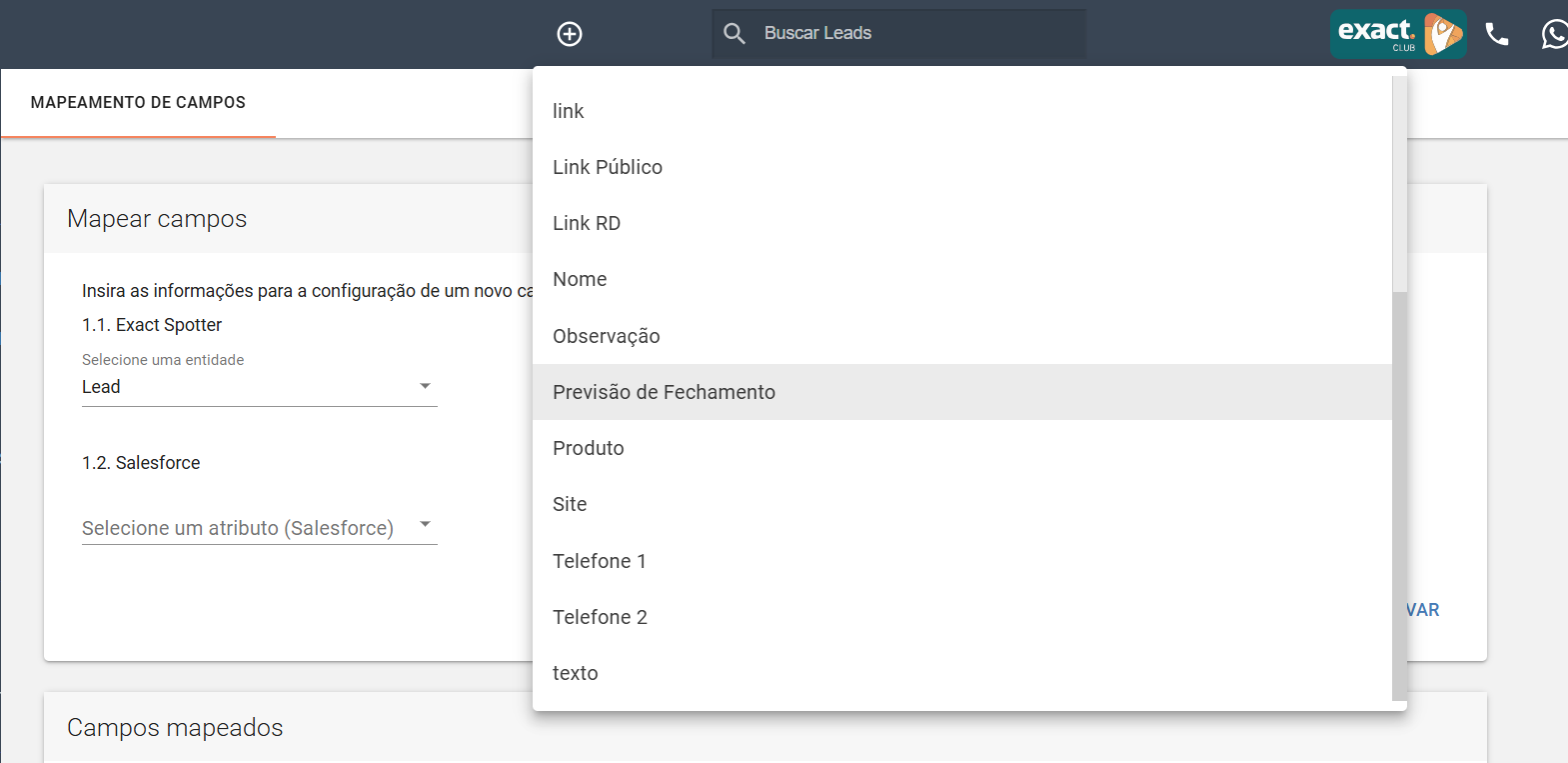Open the Exact Club logo badge
This screenshot has width=1568, height=763.
[1398, 34]
